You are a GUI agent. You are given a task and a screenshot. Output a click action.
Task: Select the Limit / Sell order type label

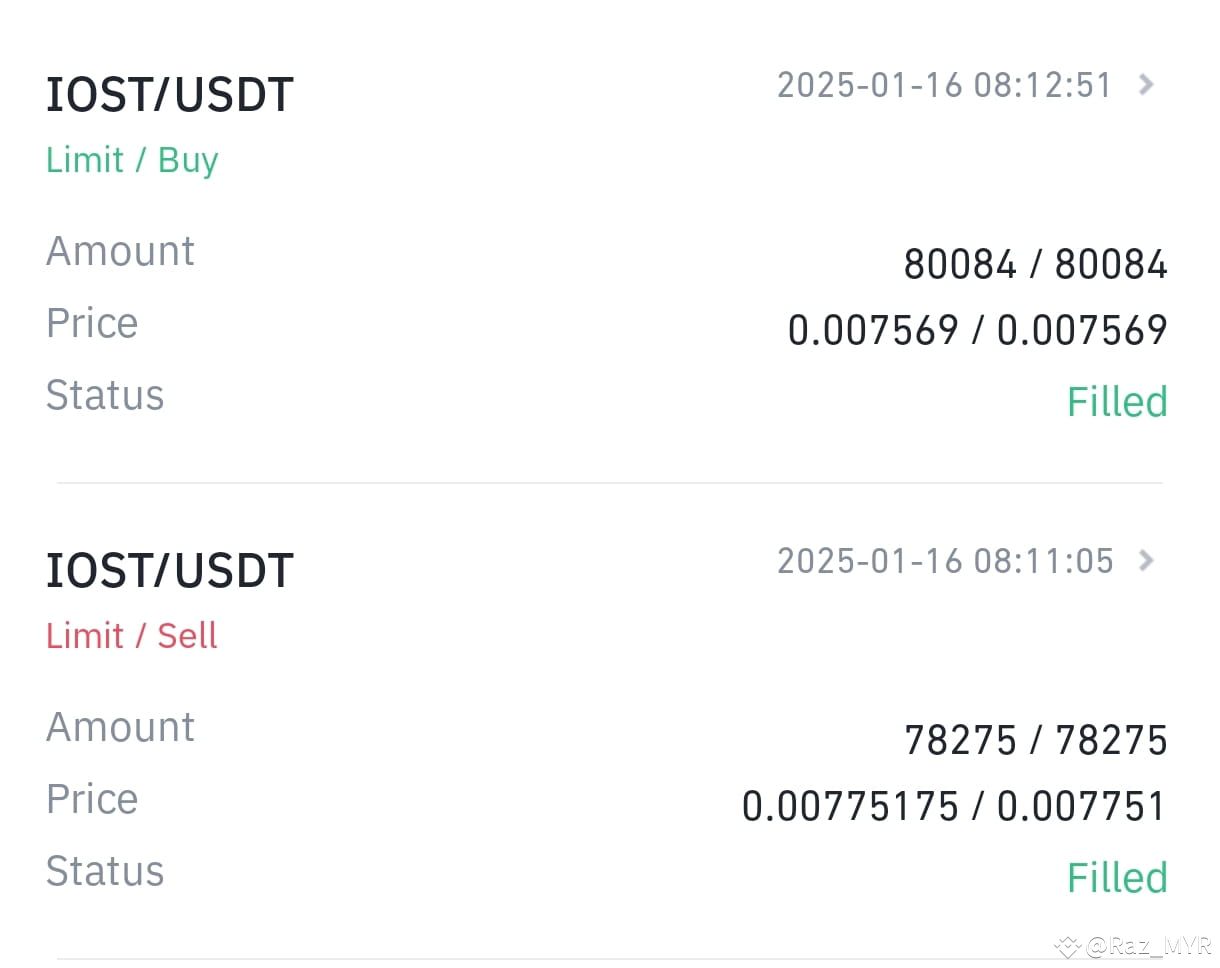[131, 635]
